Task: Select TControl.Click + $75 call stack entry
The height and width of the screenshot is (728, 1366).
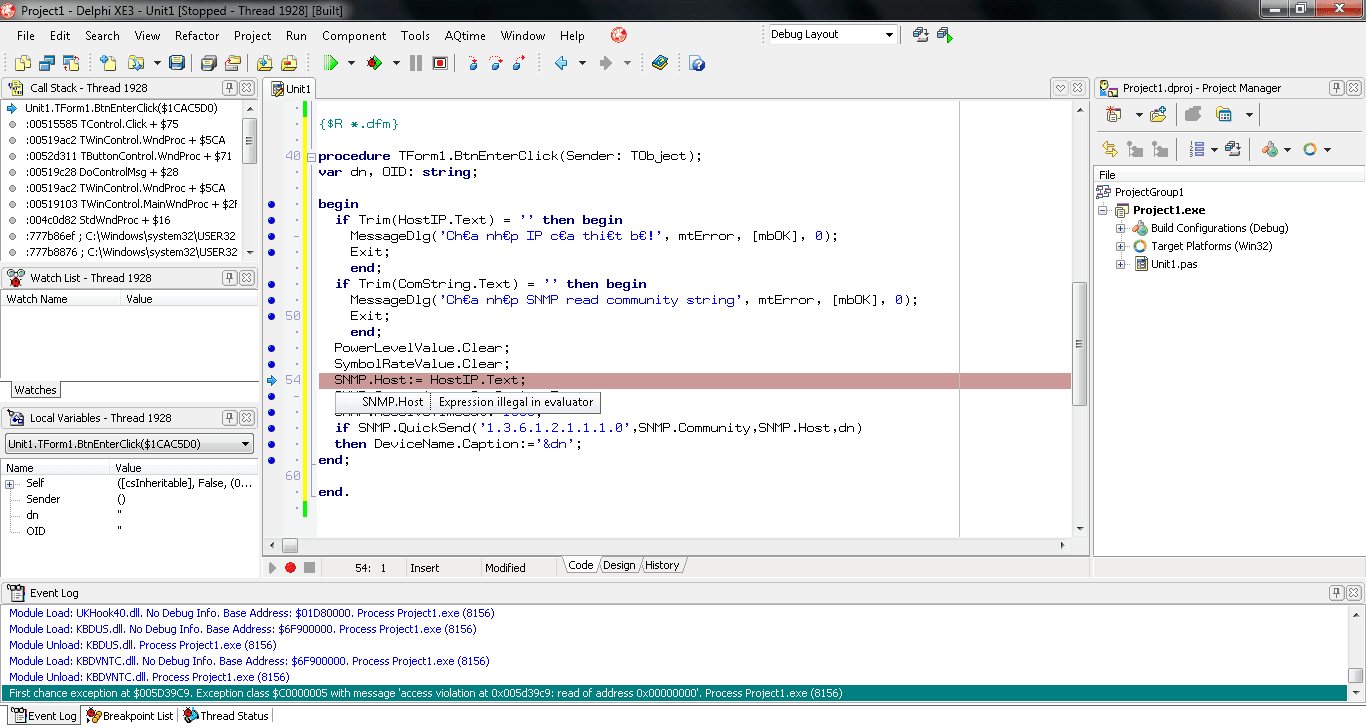Action: [x=122, y=124]
